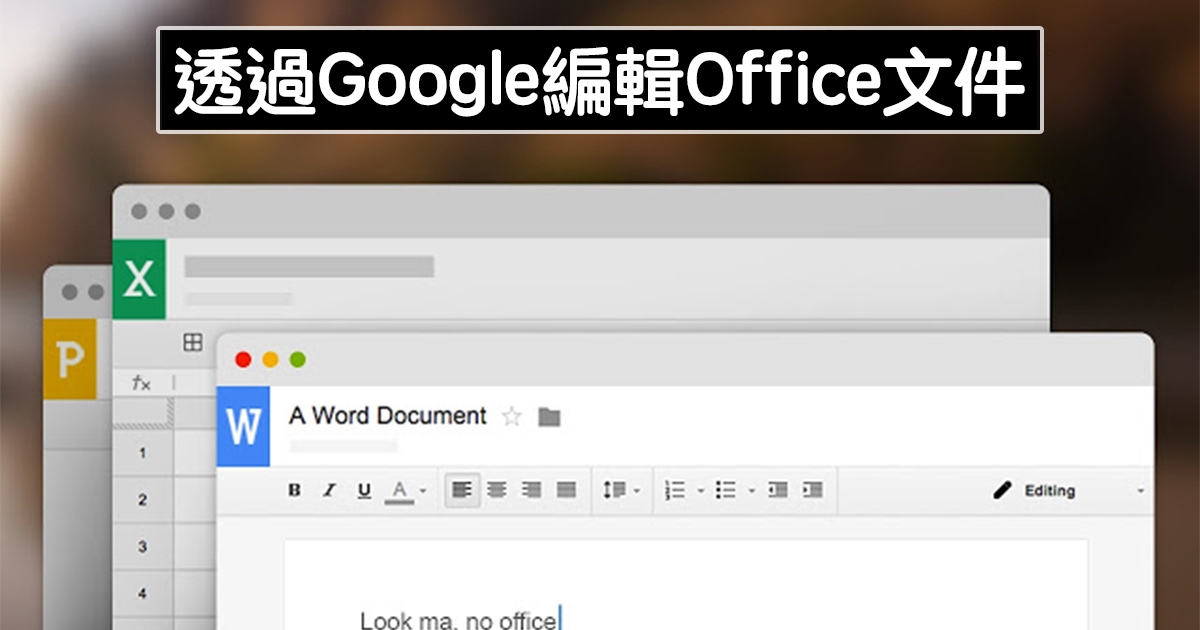Increase indent of the paragraph

point(813,490)
